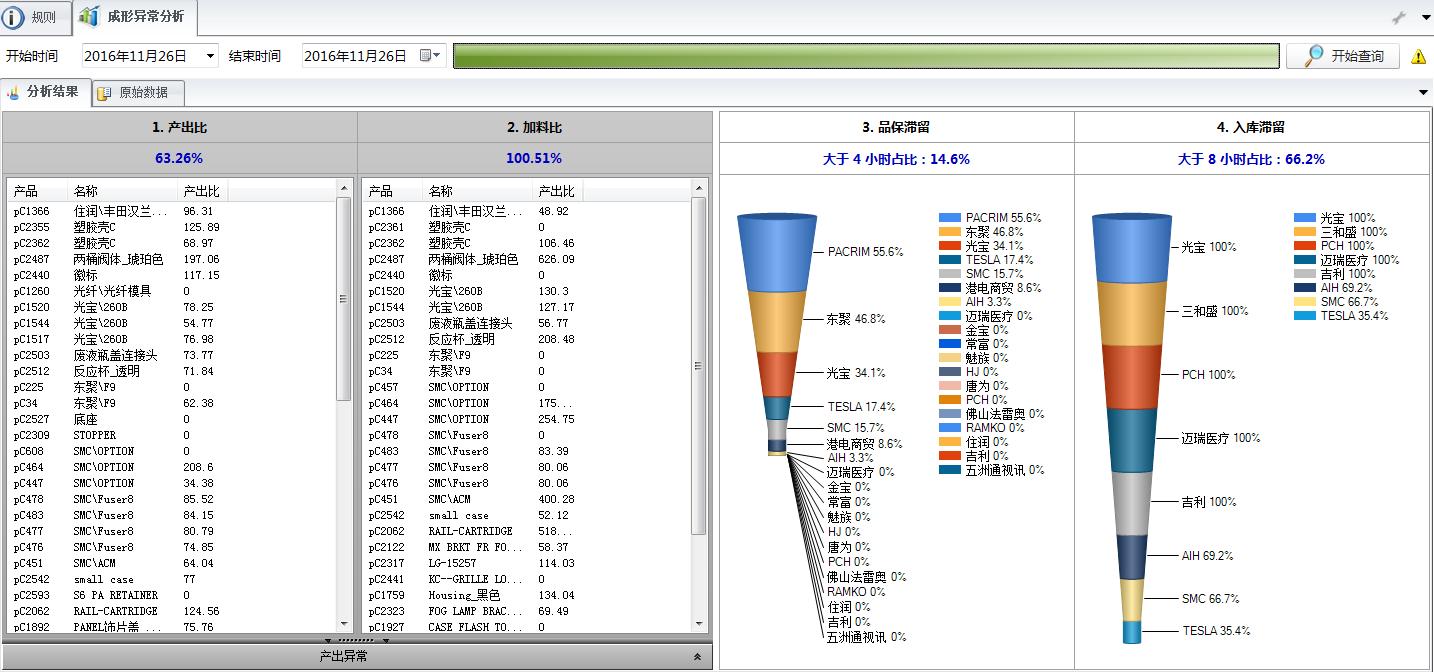
Task: Click the pin icon at top right
Action: click(1399, 18)
